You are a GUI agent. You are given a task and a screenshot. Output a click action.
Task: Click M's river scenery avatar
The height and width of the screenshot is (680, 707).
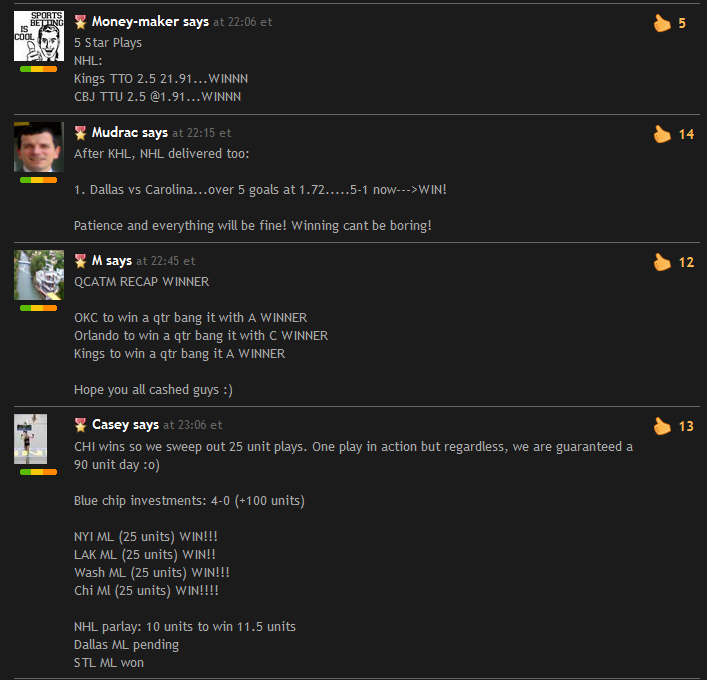(x=39, y=275)
